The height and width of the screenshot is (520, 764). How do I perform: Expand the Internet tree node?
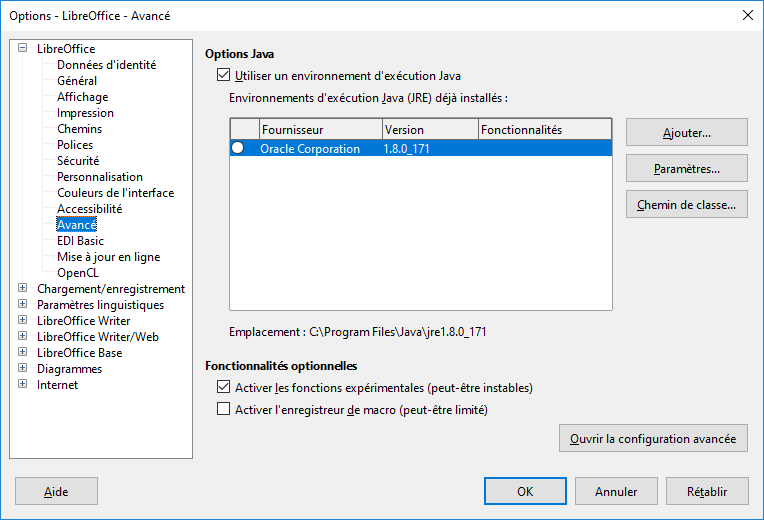coord(23,385)
